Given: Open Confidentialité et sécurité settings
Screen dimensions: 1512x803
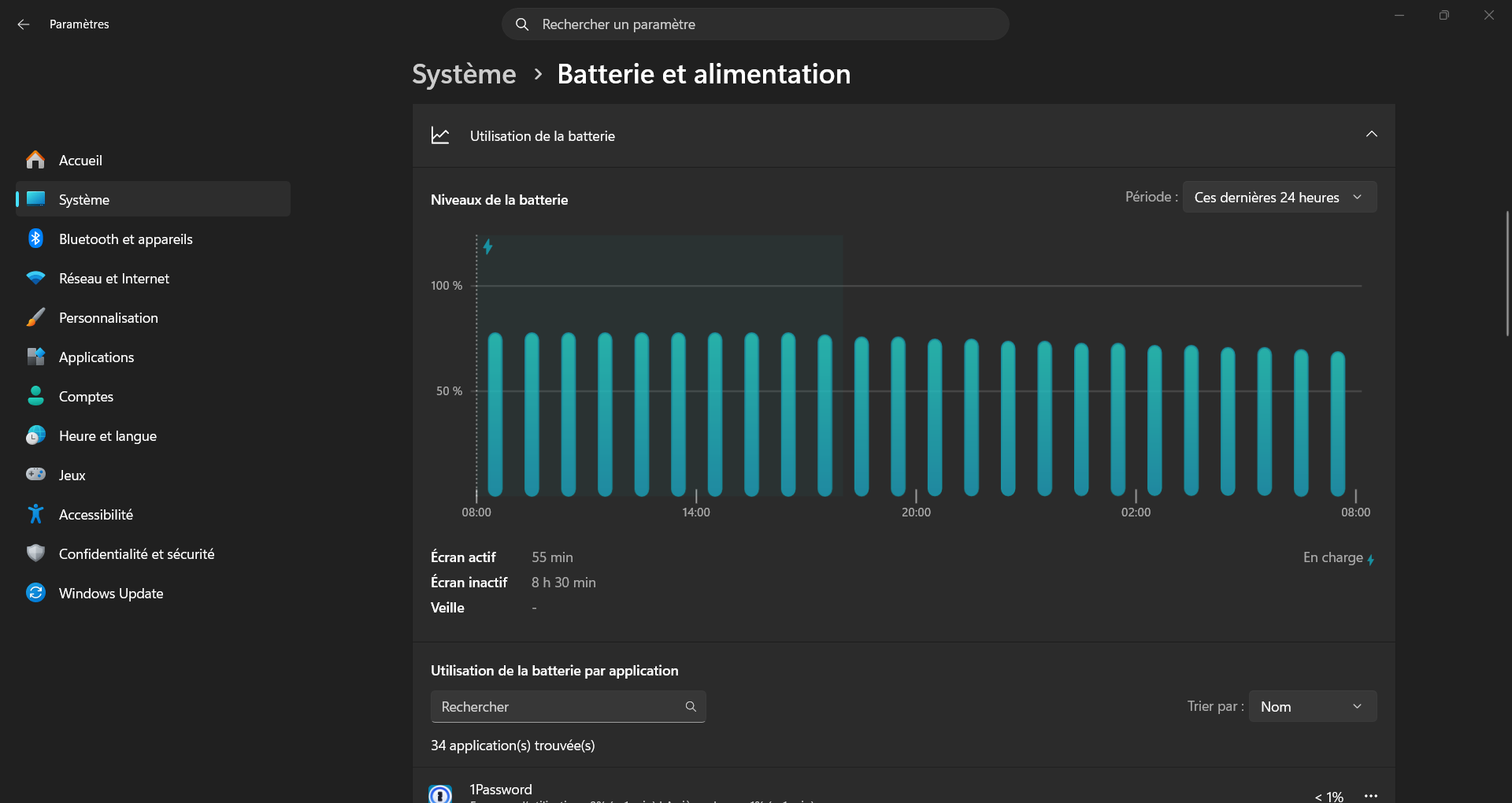Looking at the screenshot, I should pos(153,553).
